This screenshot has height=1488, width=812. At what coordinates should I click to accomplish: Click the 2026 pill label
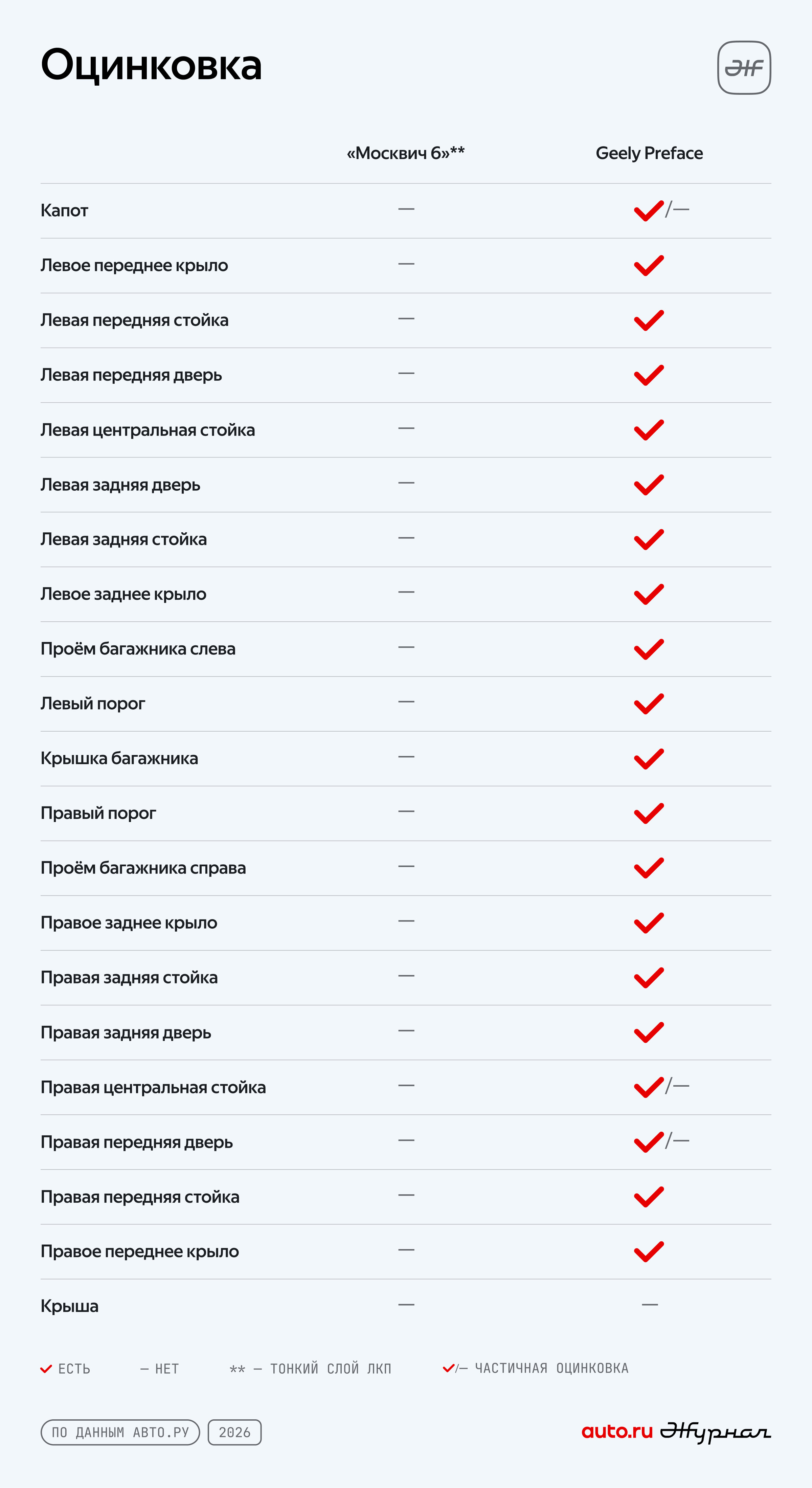pos(234,1433)
